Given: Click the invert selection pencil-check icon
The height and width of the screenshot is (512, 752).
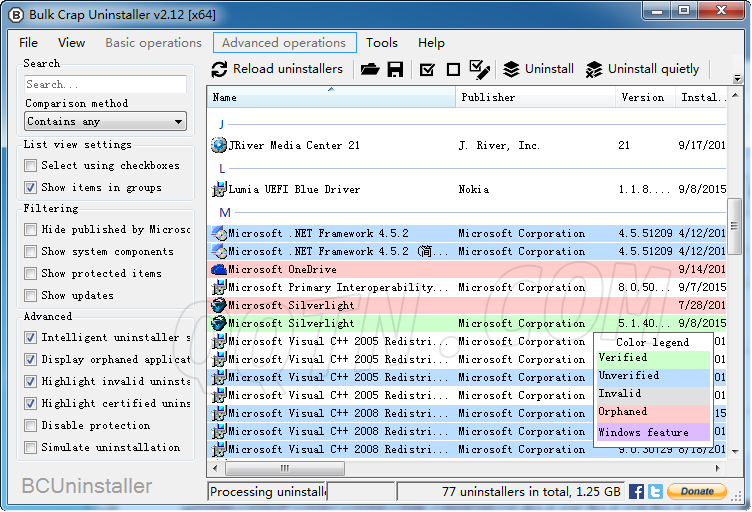Looking at the screenshot, I should click(x=479, y=69).
